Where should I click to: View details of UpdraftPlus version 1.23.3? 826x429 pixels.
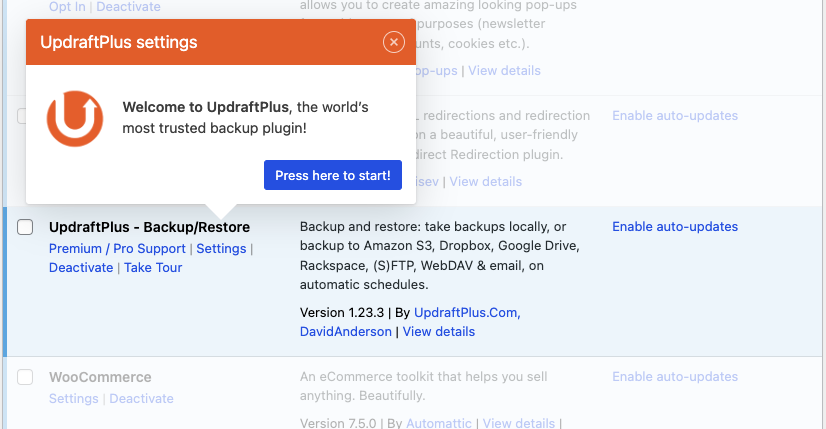(x=439, y=332)
